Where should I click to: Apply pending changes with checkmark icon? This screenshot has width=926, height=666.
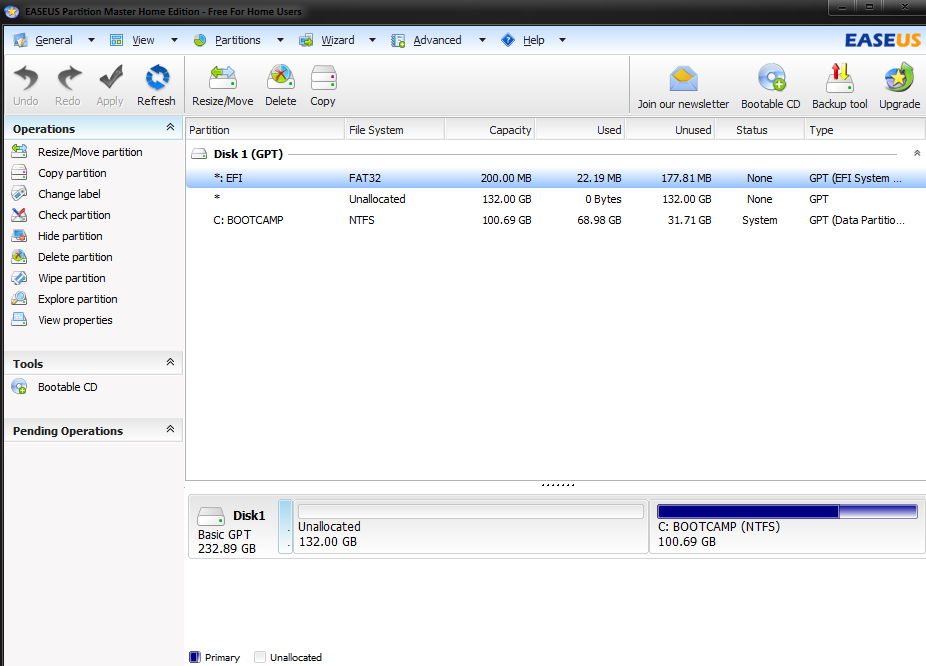(x=110, y=78)
